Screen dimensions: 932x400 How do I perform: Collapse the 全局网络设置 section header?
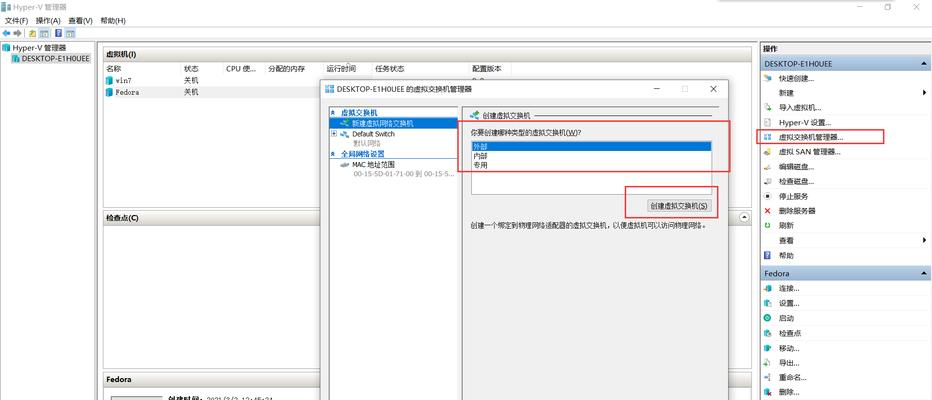coord(334,153)
